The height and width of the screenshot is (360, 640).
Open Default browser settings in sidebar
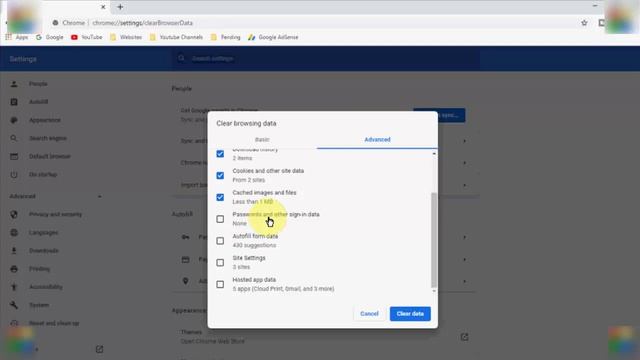pos(49,156)
